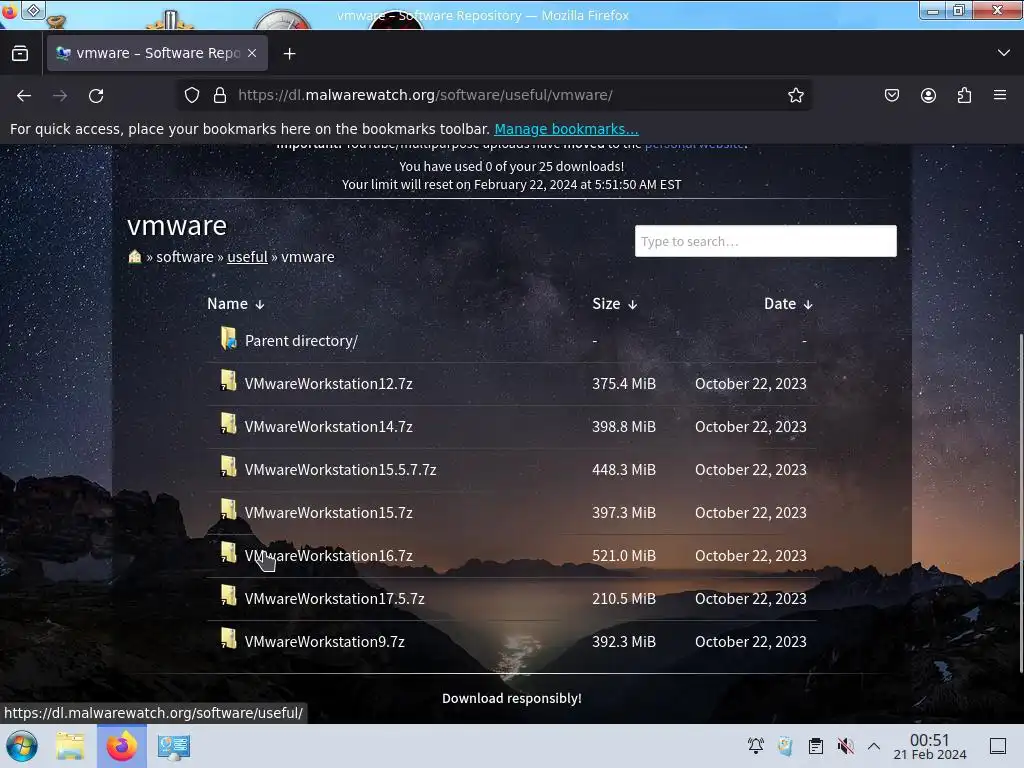The width and height of the screenshot is (1024, 768).
Task: Click the archive icon beside VMwareWorkstation17.5.7z
Action: pos(229,596)
